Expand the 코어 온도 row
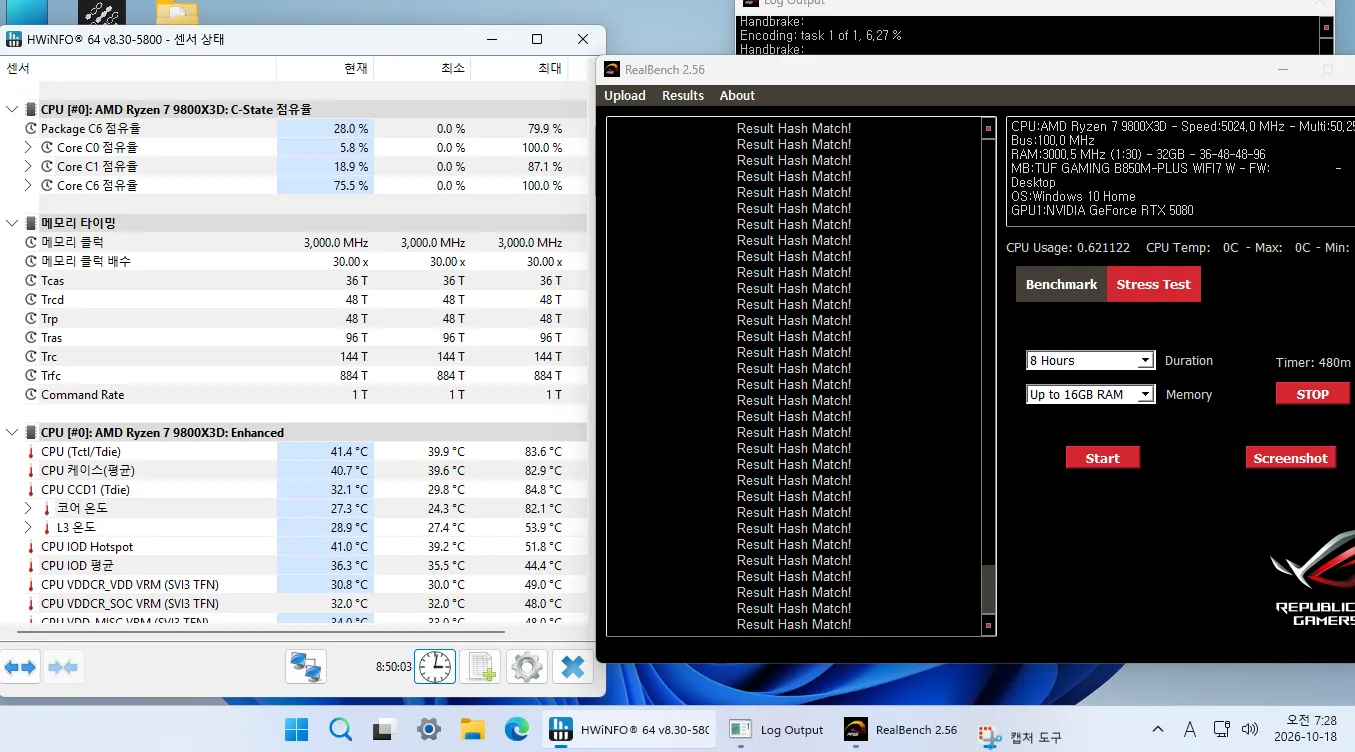Image resolution: width=1355 pixels, height=752 pixels. [x=28, y=509]
